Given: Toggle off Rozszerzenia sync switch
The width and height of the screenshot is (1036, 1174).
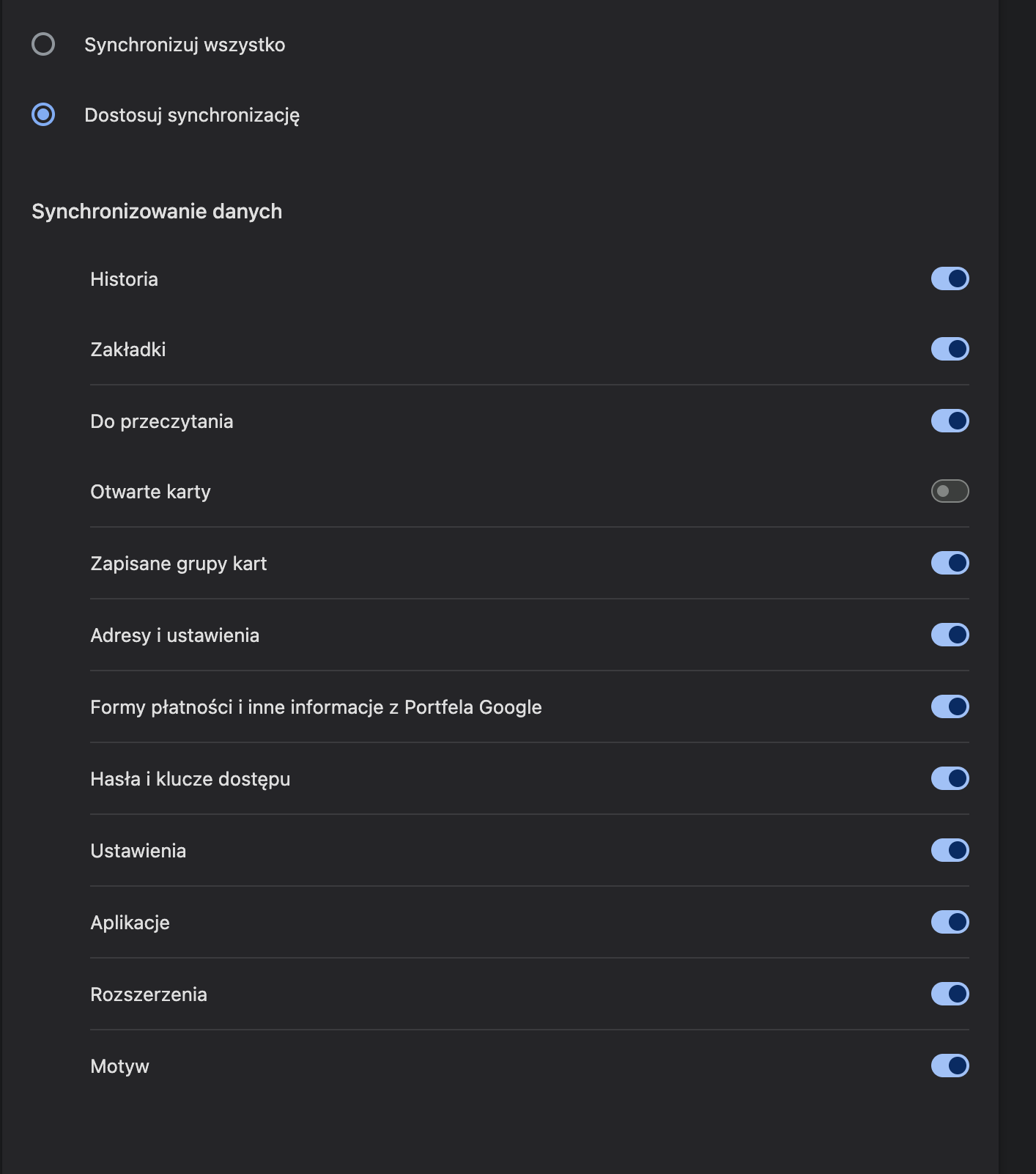Looking at the screenshot, I should [x=950, y=994].
